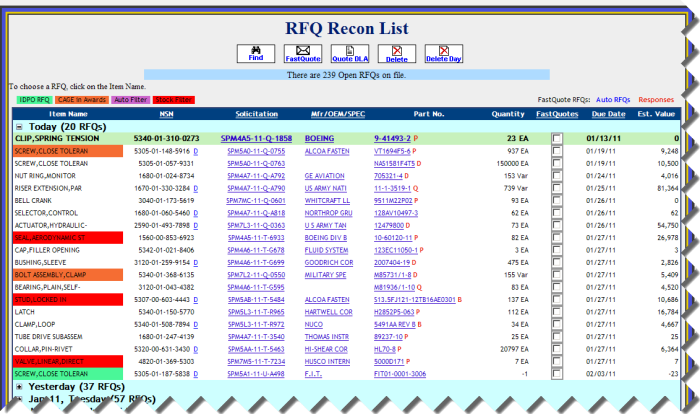
Task: Click D link beside NSN 5340-01-508-7894
Action: click(196, 324)
